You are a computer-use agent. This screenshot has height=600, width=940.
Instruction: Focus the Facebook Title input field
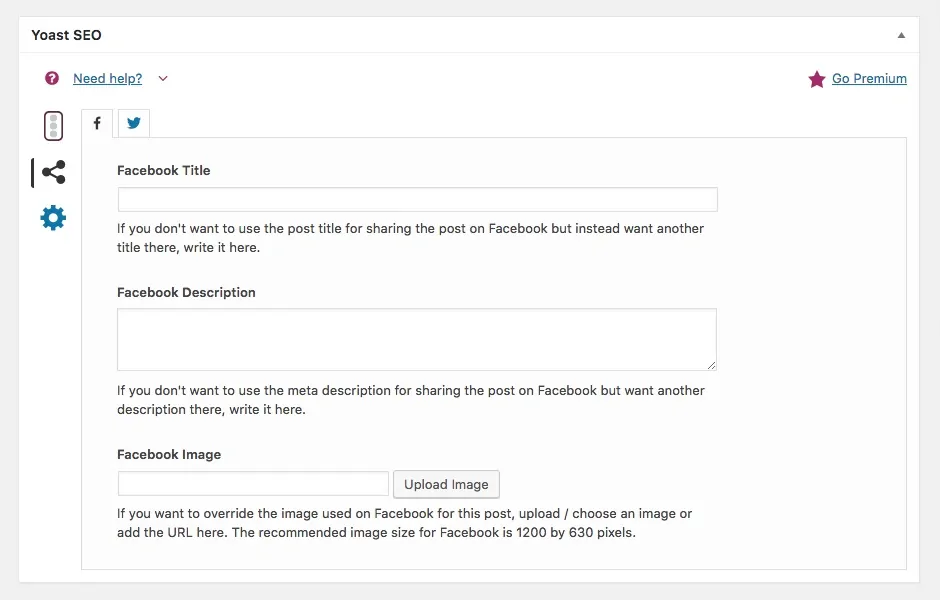[417, 199]
